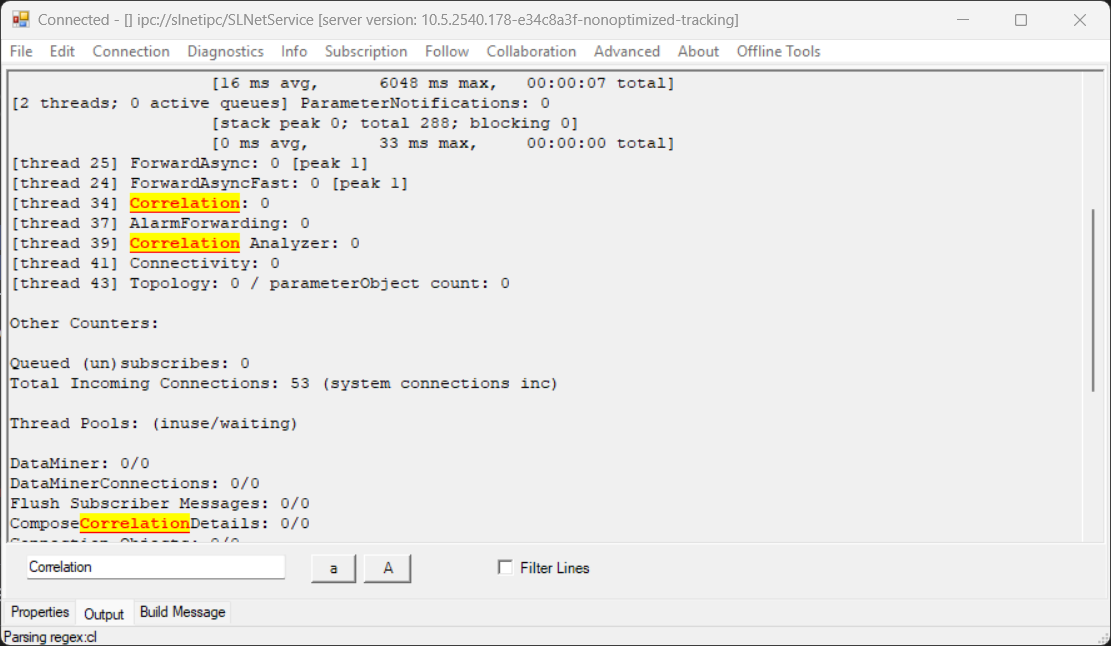Select the Output tab
This screenshot has height=646, width=1111.
click(104, 613)
